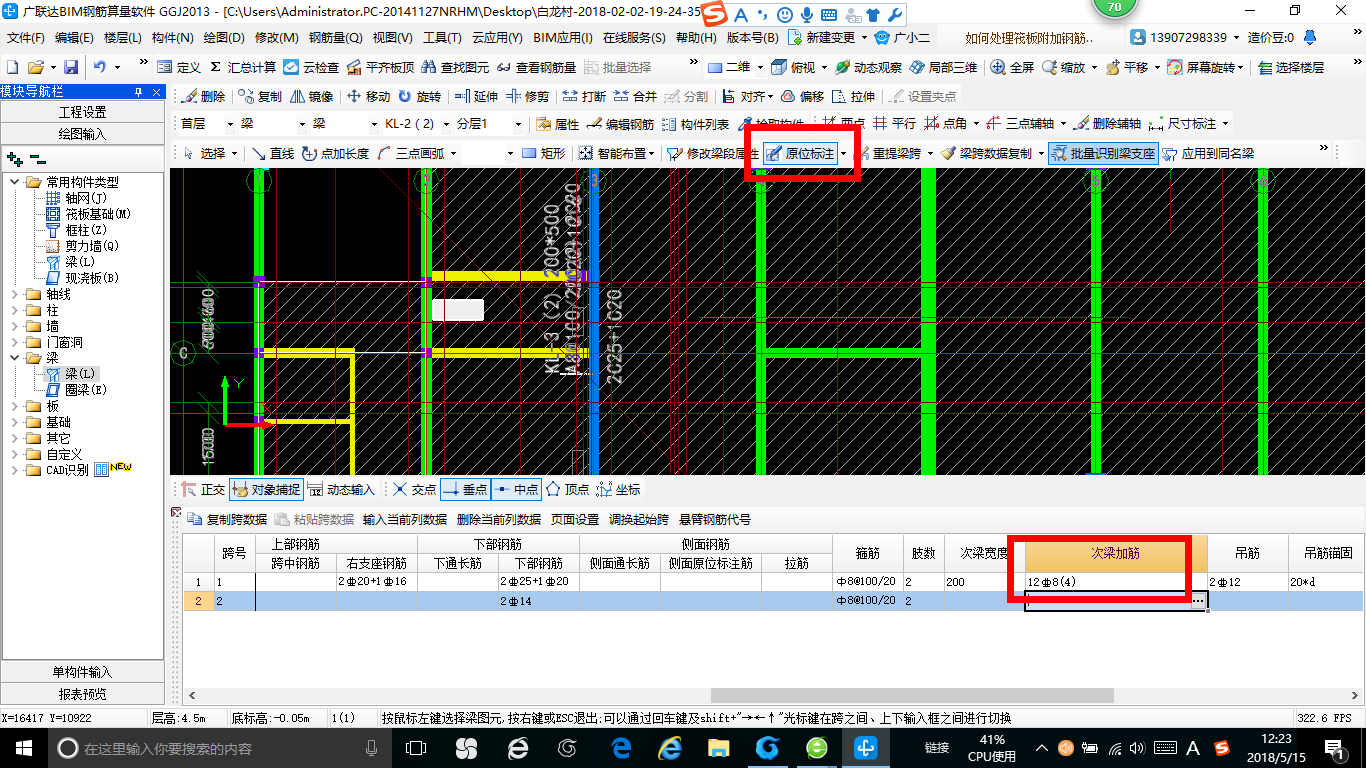Click 平齐板顶 tool
Screen dimensions: 1366x768
[x=380, y=67]
